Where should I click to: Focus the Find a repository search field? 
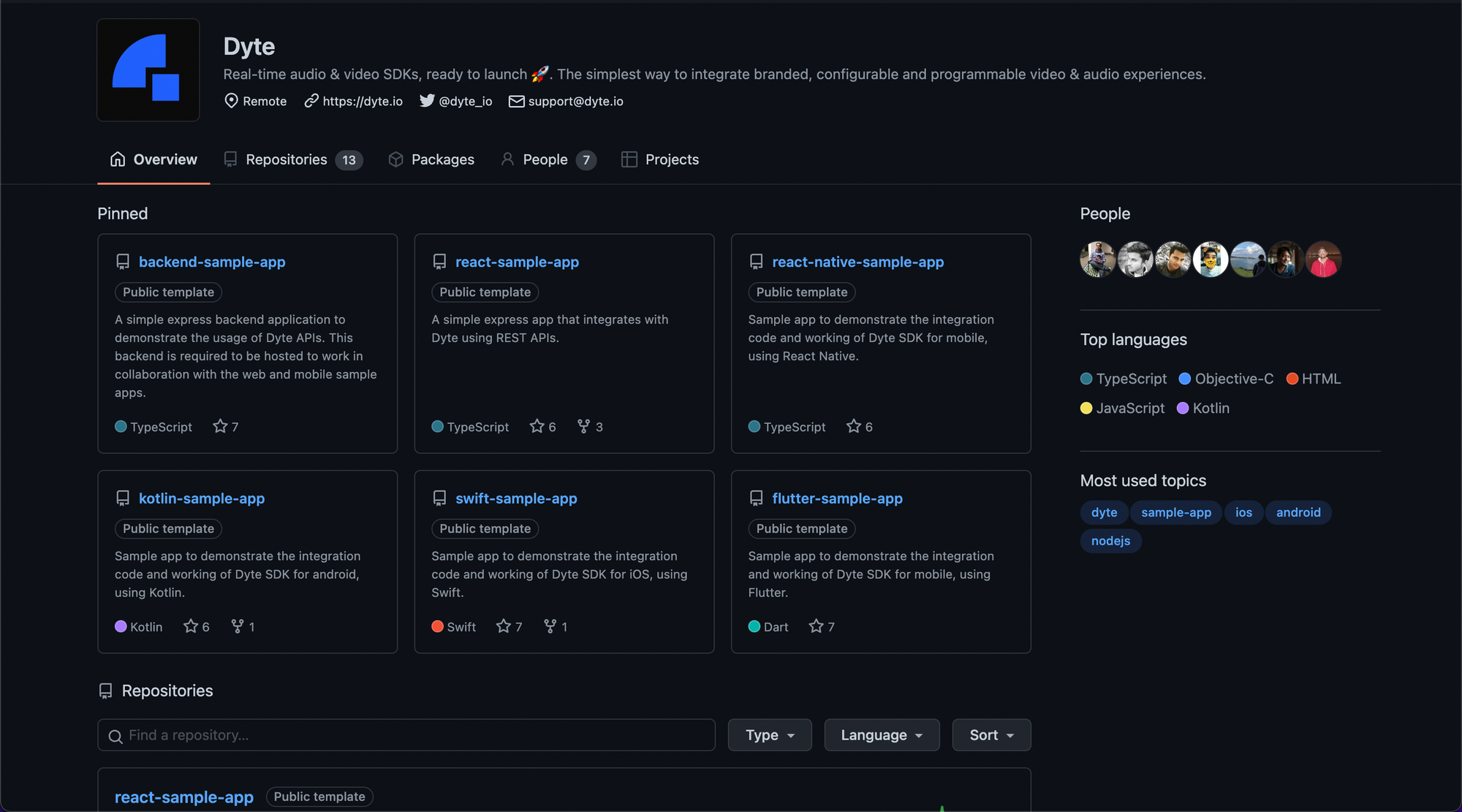pyautogui.click(x=406, y=735)
